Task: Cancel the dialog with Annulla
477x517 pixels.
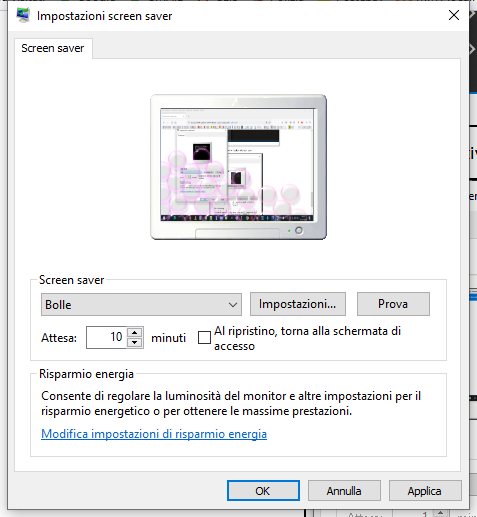Action: 344,491
